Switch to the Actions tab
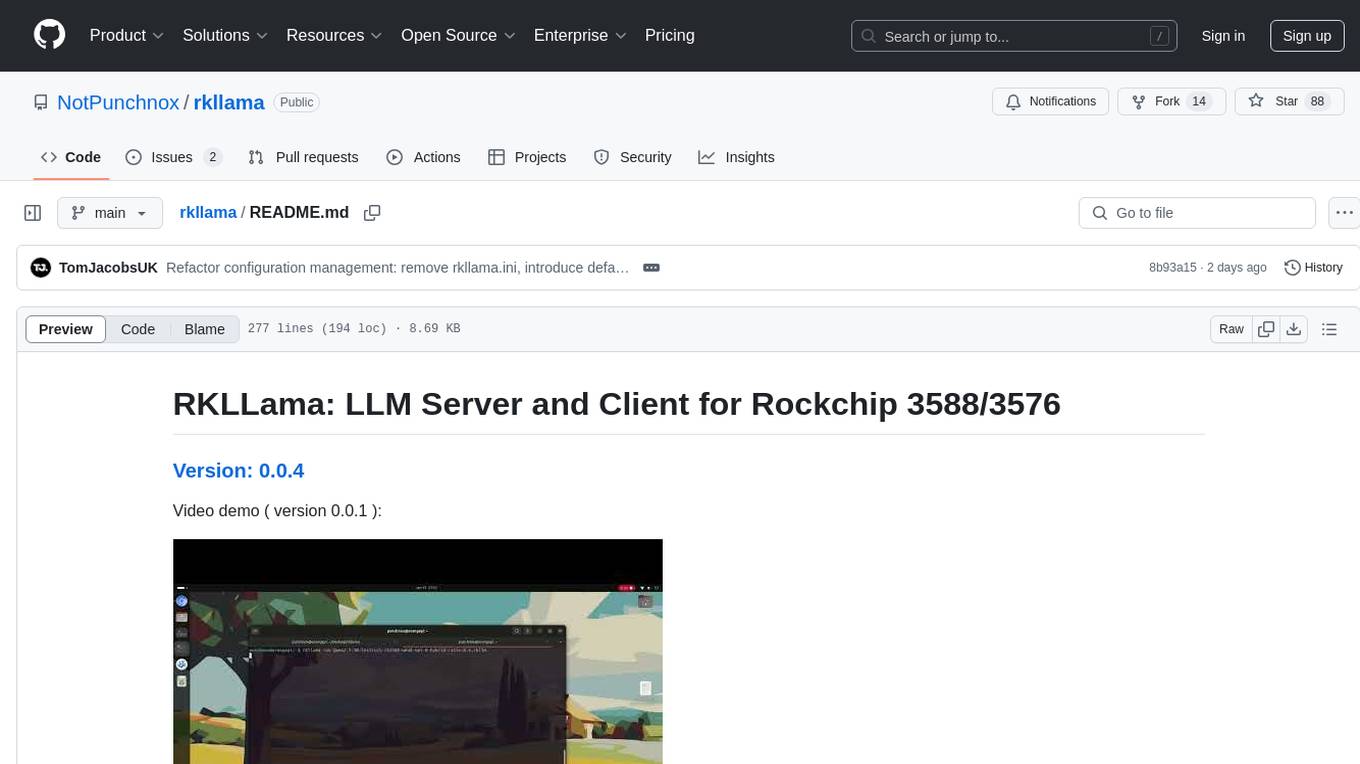The image size is (1360, 764). click(423, 157)
